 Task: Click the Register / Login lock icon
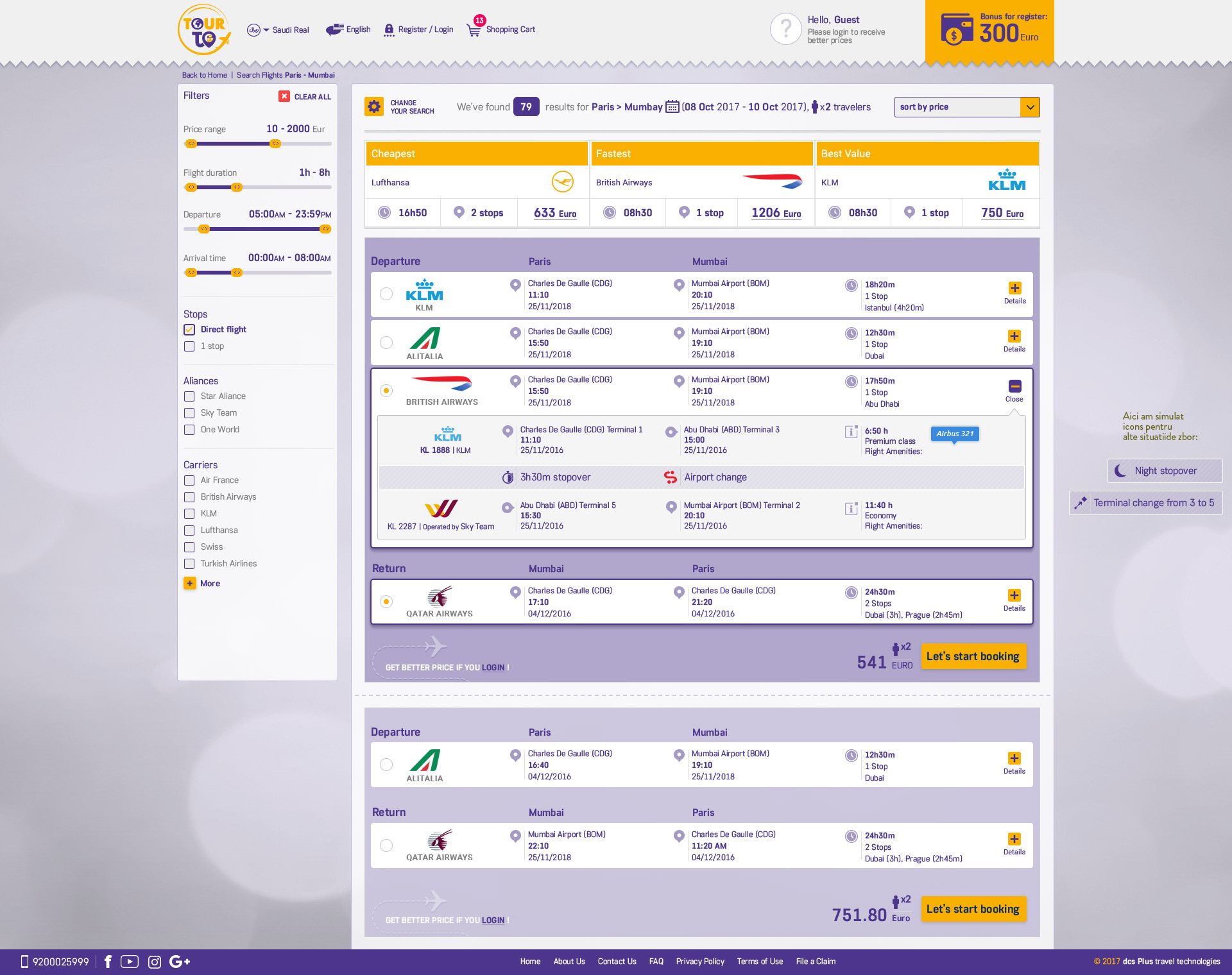coord(389,30)
